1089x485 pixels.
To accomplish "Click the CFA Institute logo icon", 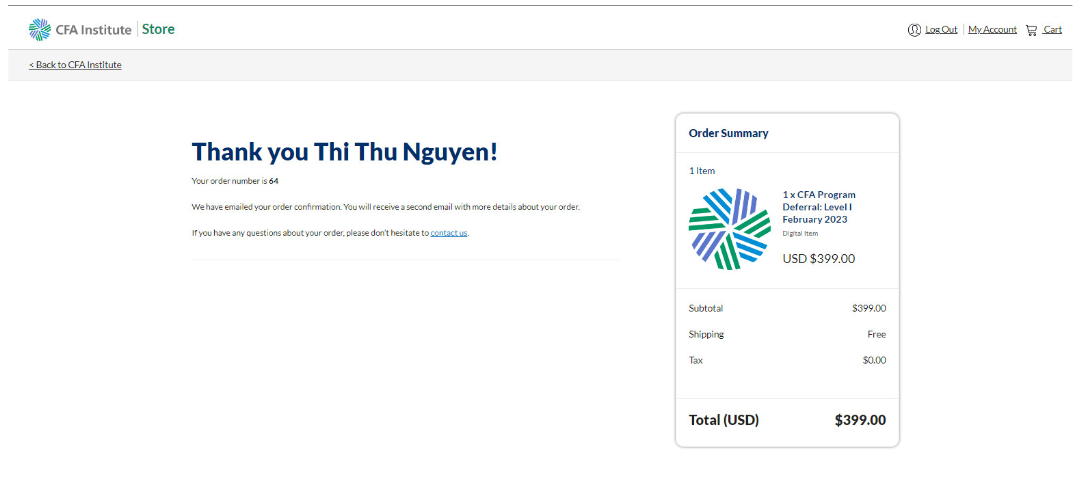I will pyautogui.click(x=40, y=30).
